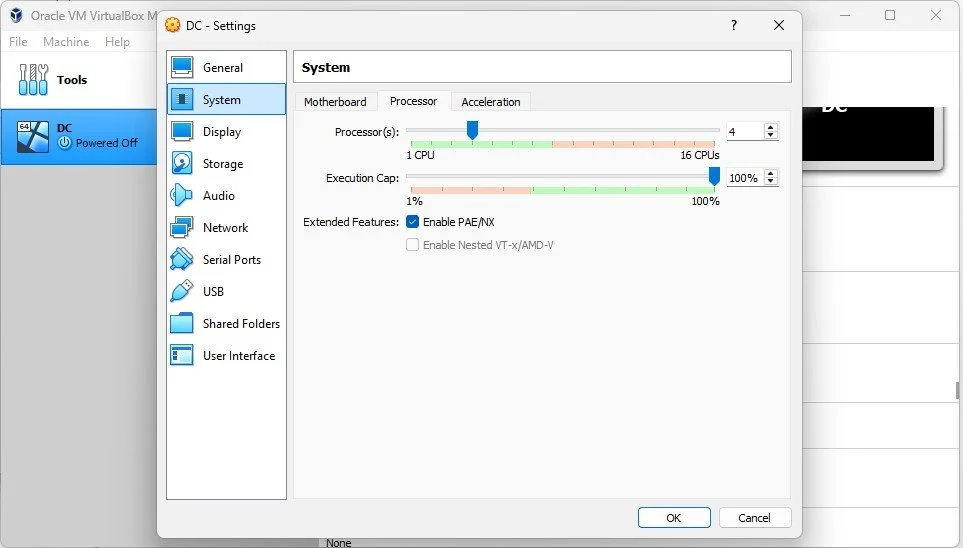The image size is (963, 548).
Task: Decrease Execution Cap with down arrow
Action: [x=771, y=181]
